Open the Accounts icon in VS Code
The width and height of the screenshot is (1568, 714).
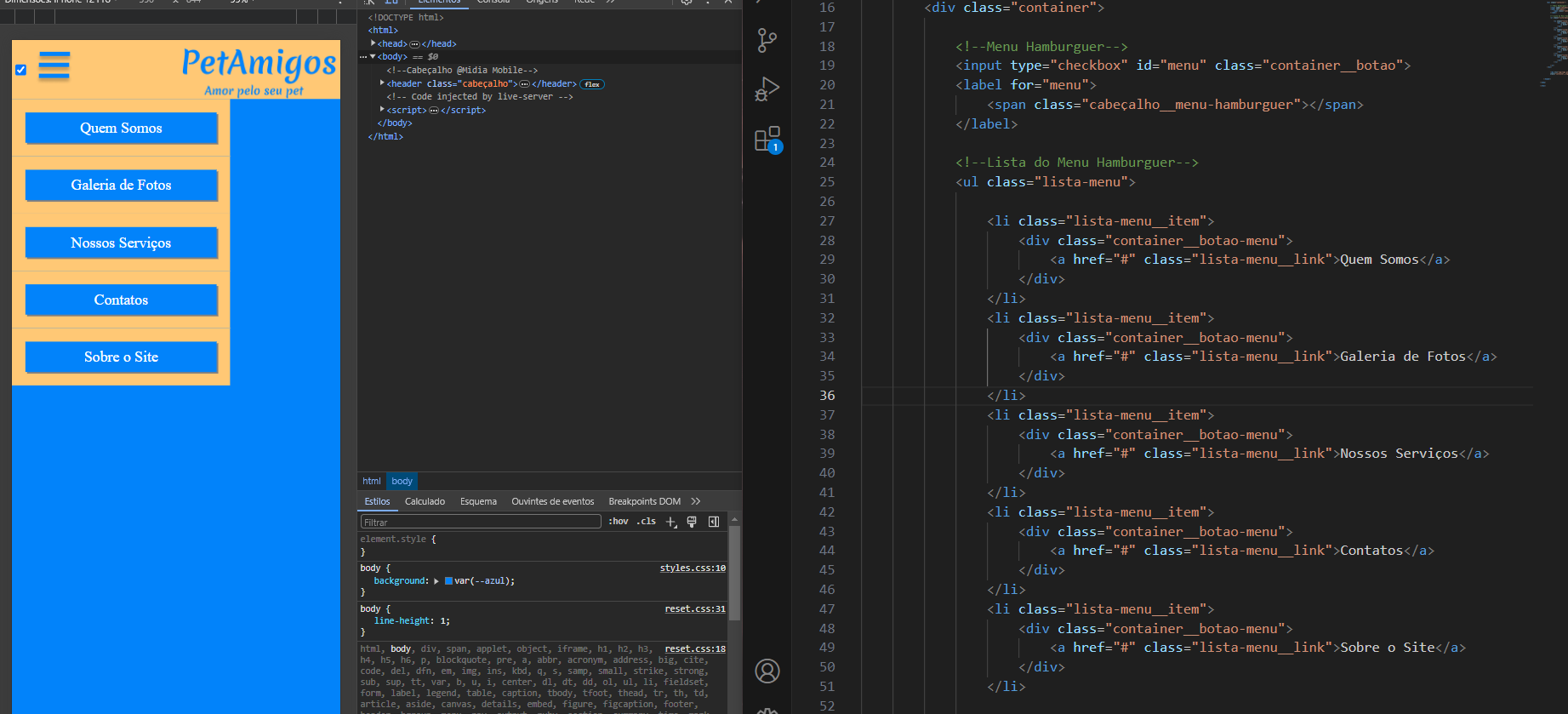click(x=767, y=671)
